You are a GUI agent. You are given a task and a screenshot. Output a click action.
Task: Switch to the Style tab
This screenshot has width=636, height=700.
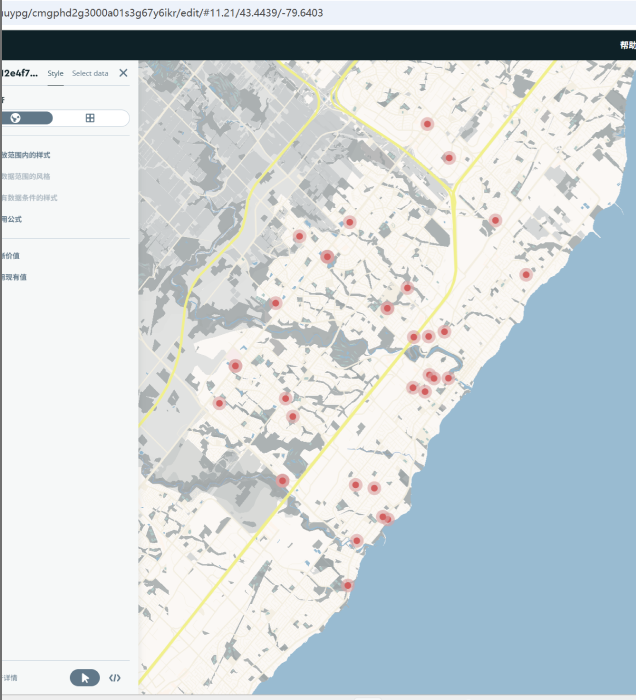55,73
